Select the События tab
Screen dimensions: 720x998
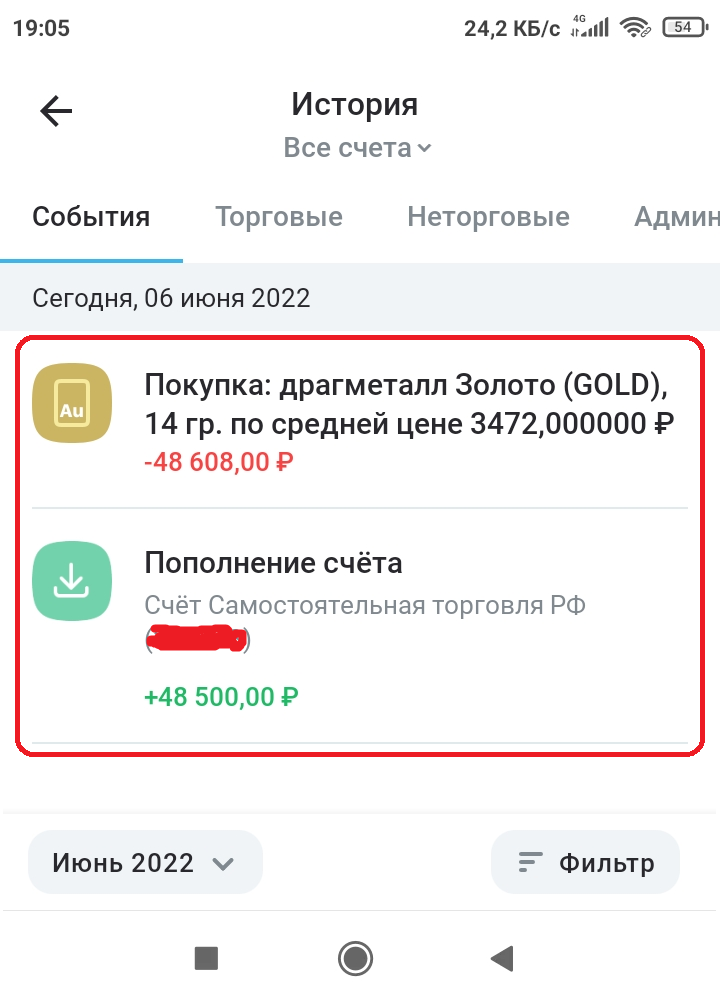click(x=91, y=216)
